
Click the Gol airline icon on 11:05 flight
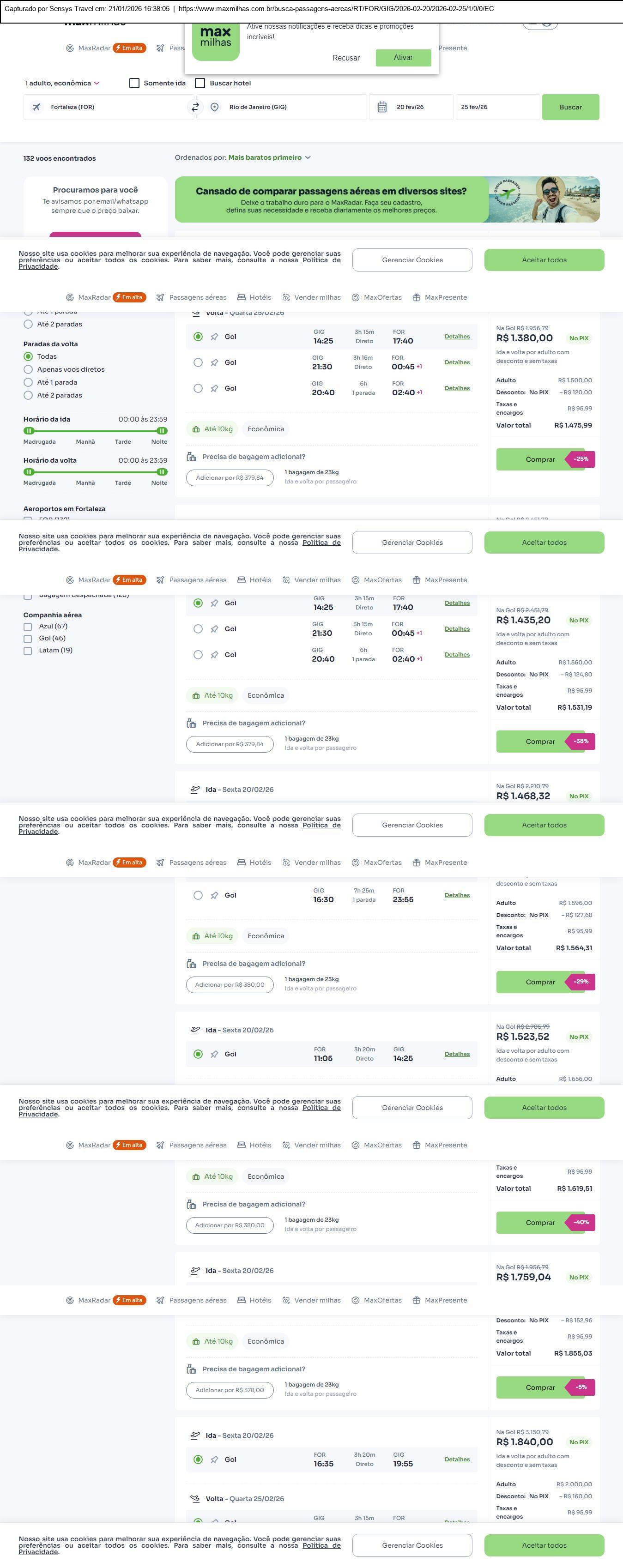[x=214, y=1054]
